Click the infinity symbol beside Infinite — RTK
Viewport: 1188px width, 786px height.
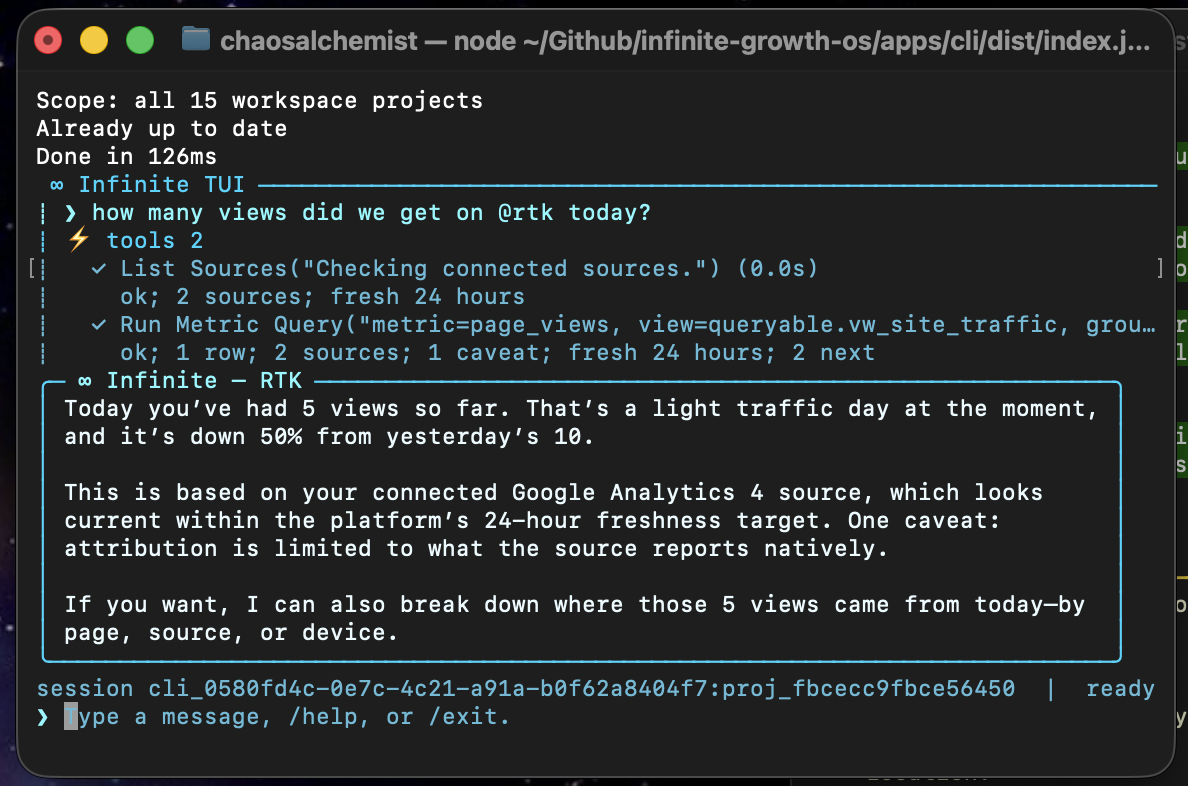(85, 380)
